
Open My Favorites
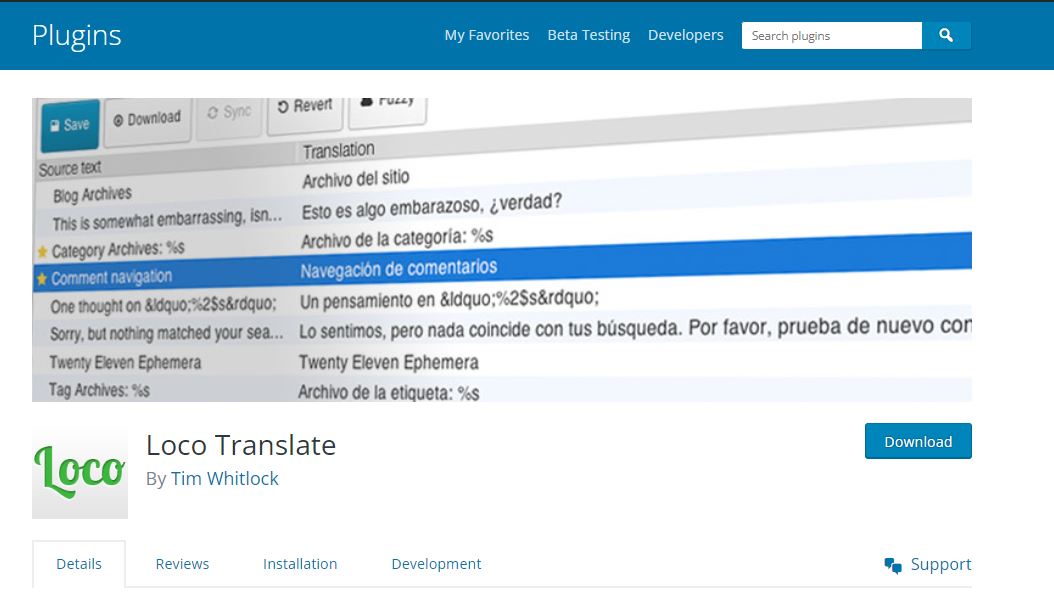tap(487, 35)
